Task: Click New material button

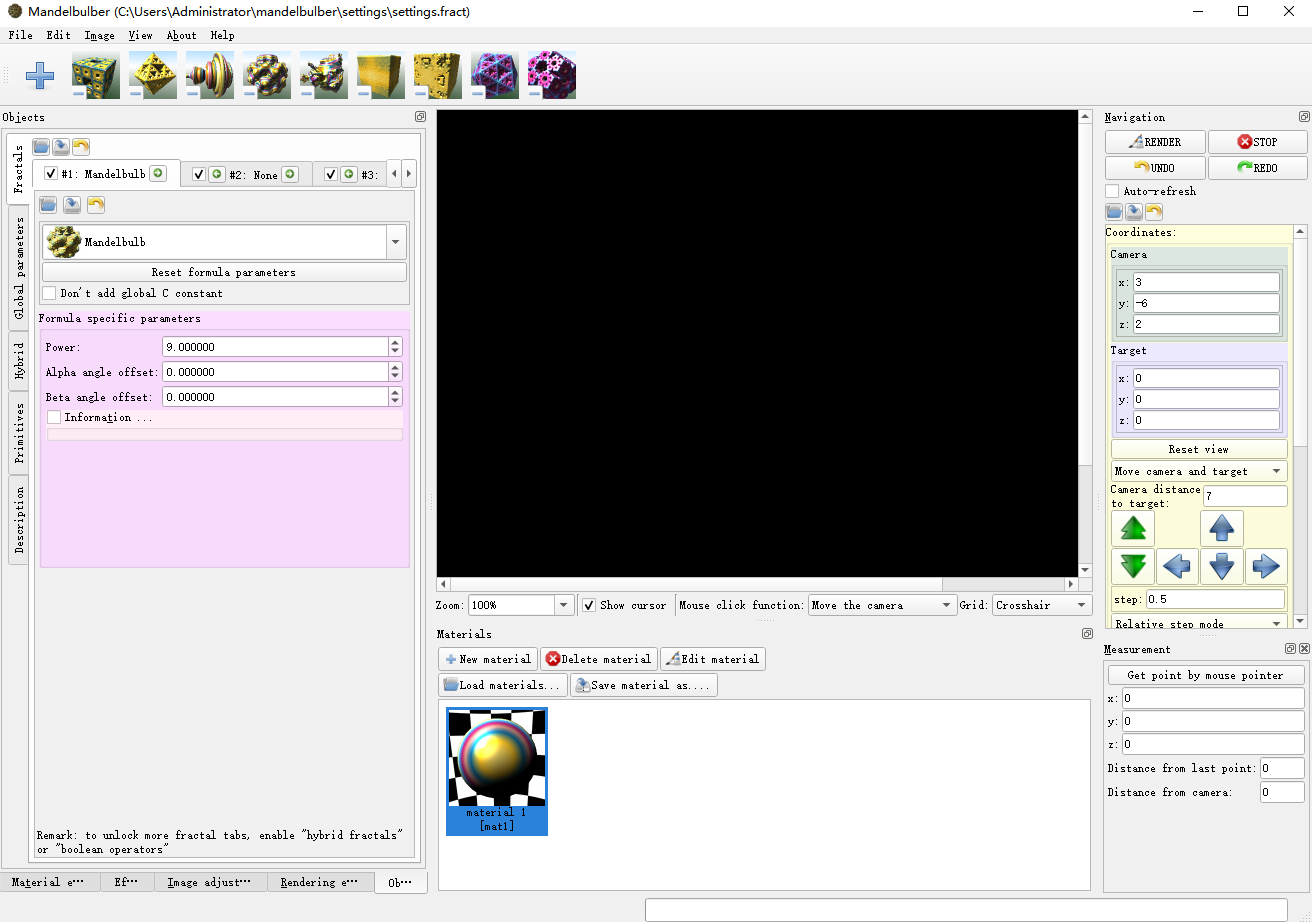Action: tap(488, 659)
